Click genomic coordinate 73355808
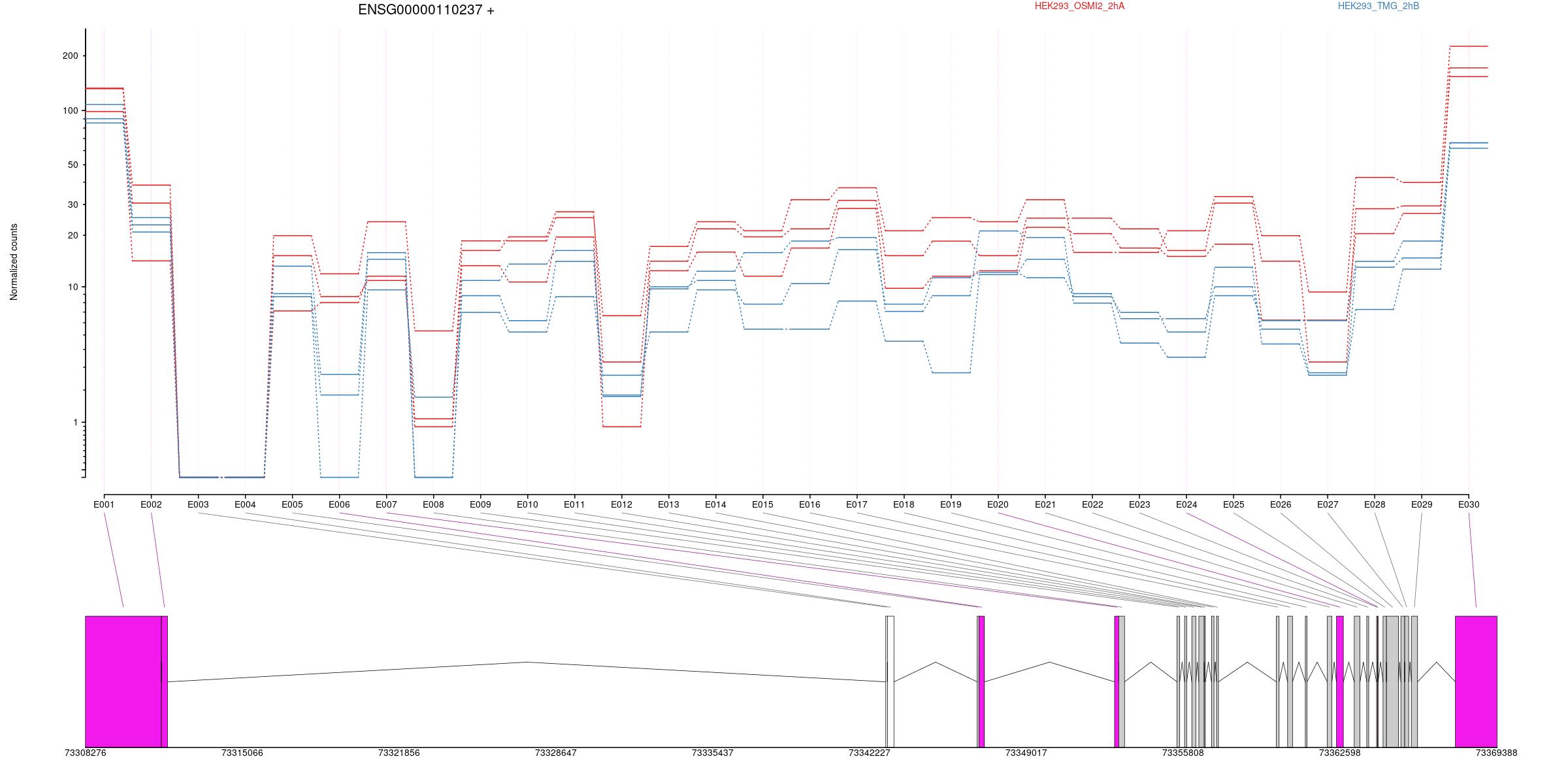This screenshot has width=1568, height=784. (x=1183, y=753)
